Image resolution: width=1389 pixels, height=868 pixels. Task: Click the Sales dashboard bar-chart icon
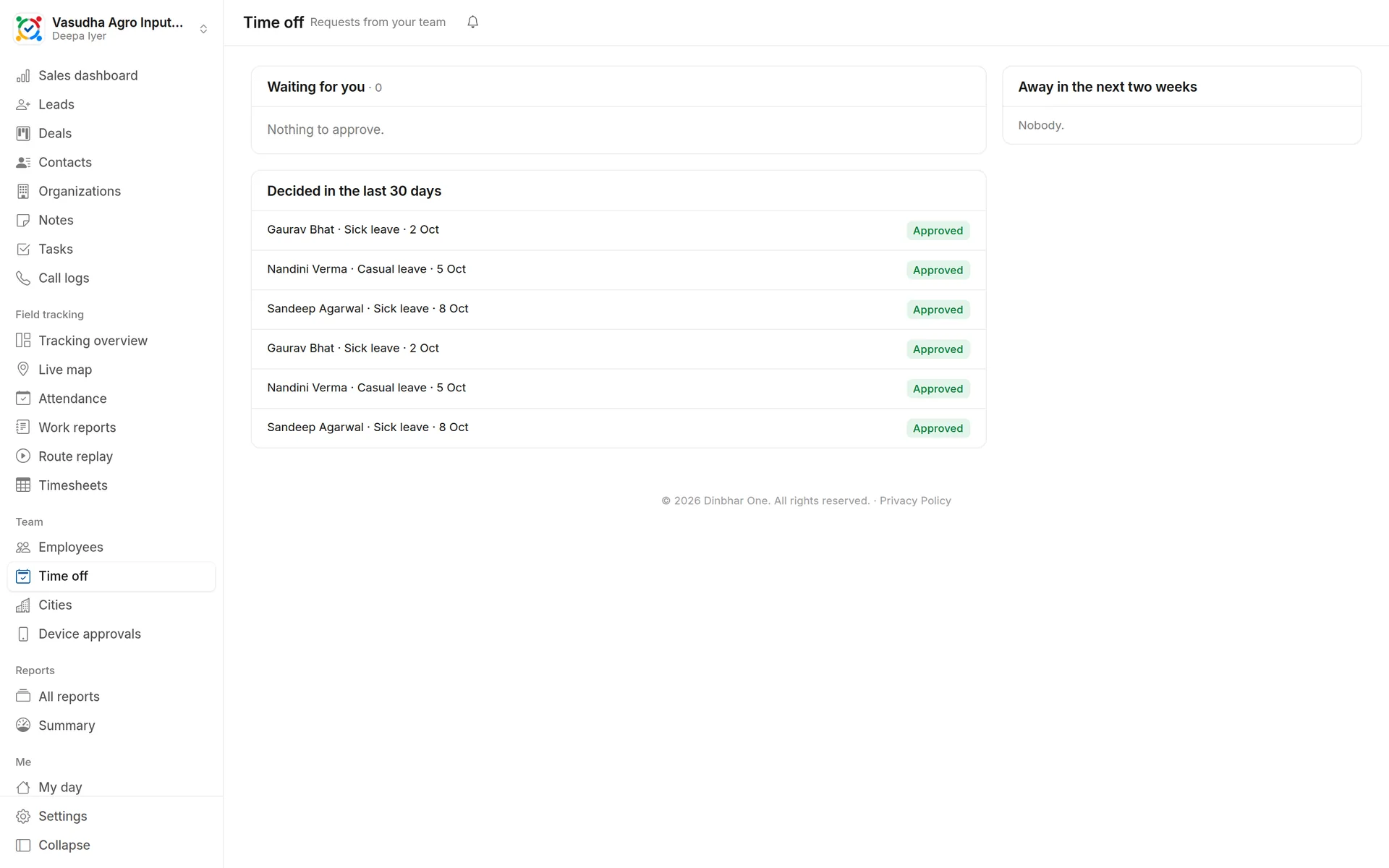pyautogui.click(x=23, y=76)
